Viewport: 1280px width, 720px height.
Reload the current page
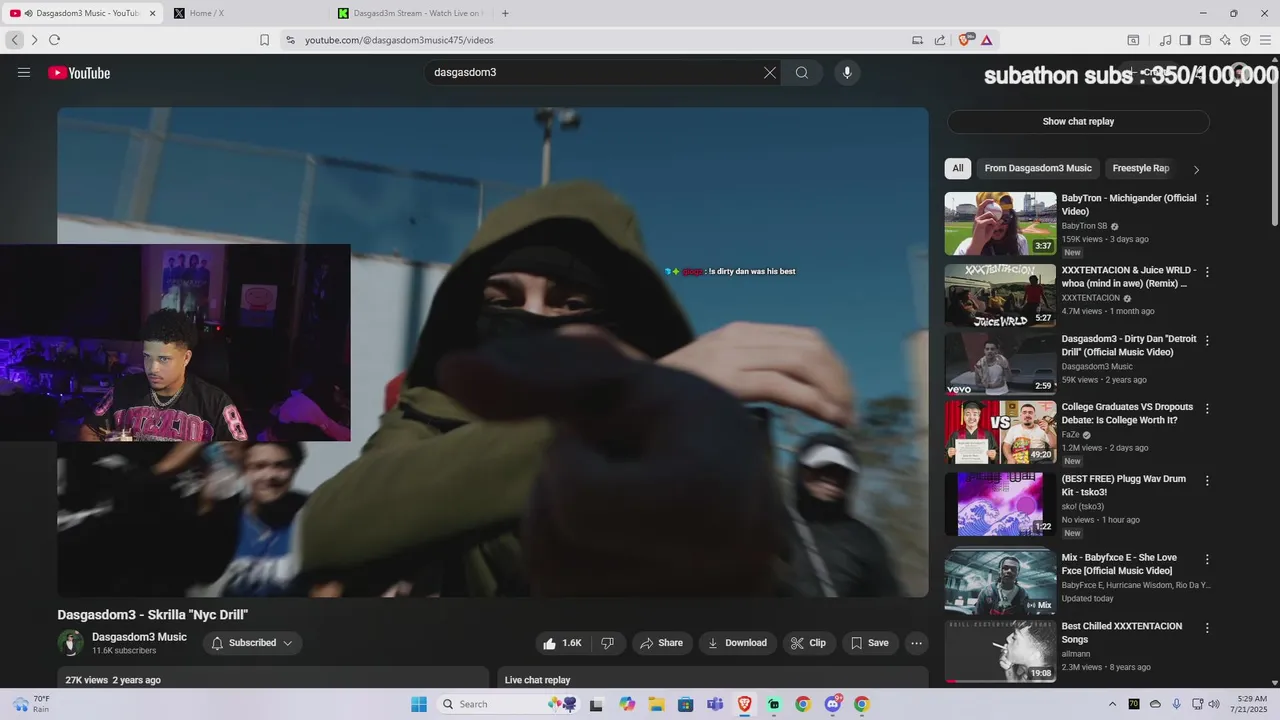[54, 40]
